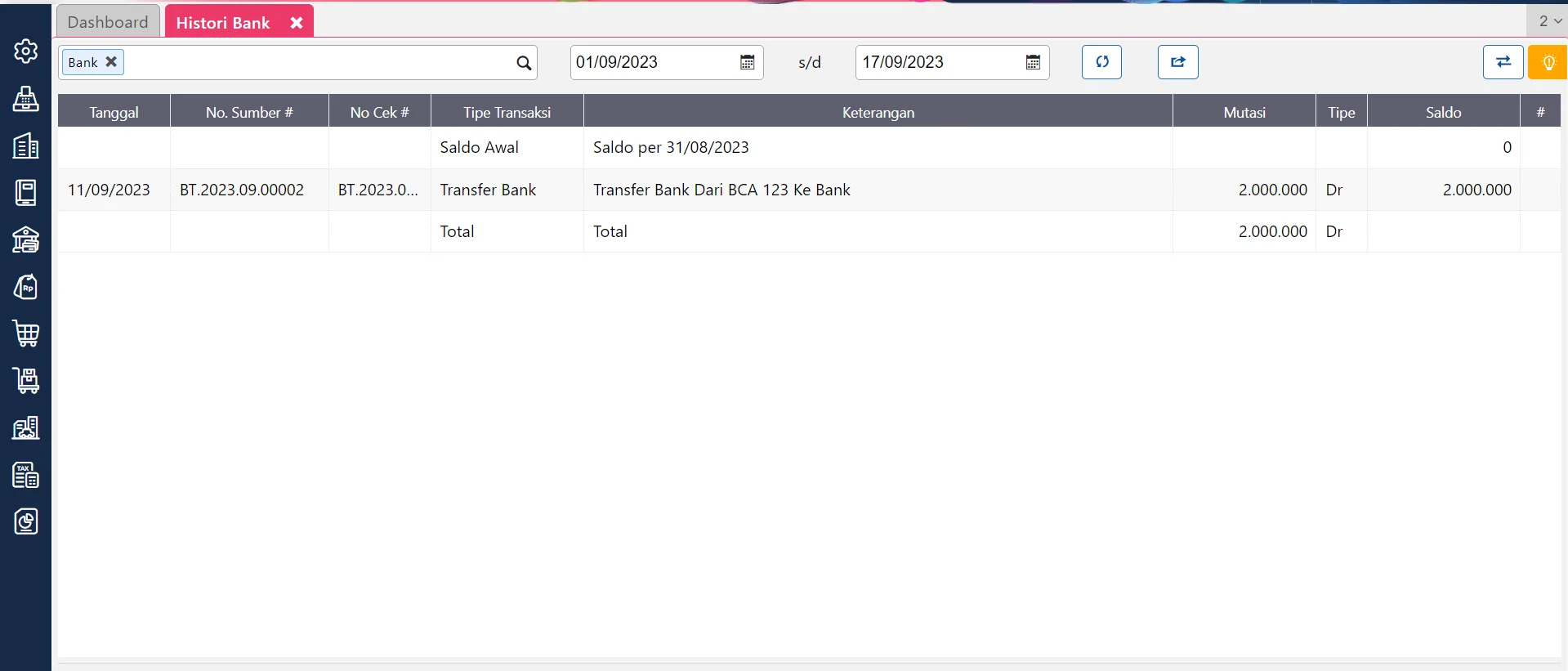The width and height of the screenshot is (1568, 671).
Task: Click the refresh button beside date range
Action: 1101,62
